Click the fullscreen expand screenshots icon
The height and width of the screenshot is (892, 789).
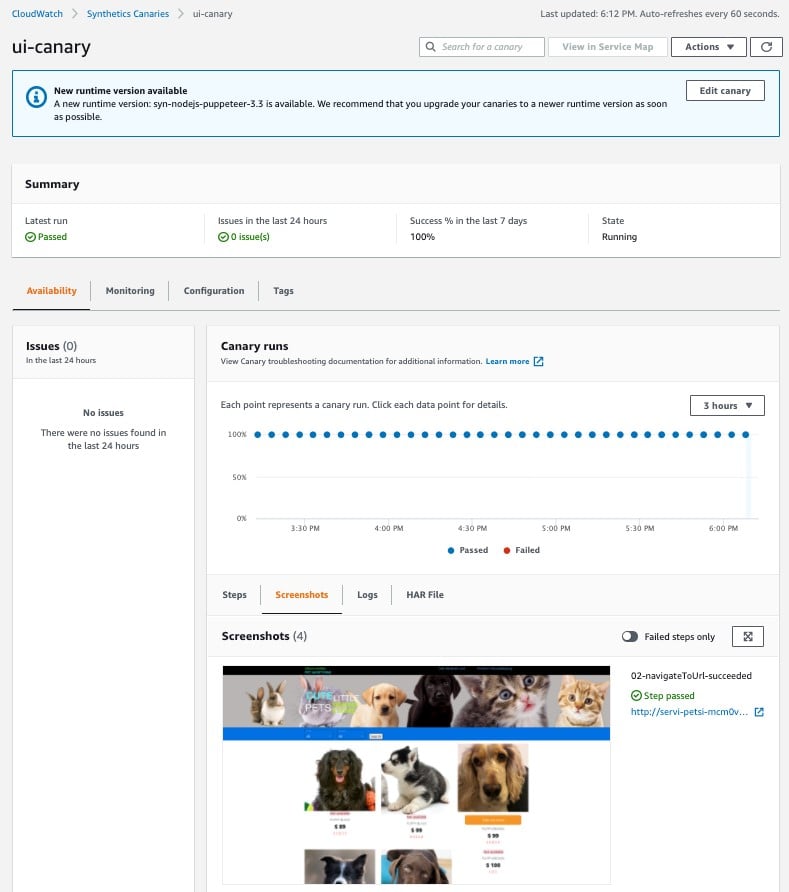pos(748,636)
